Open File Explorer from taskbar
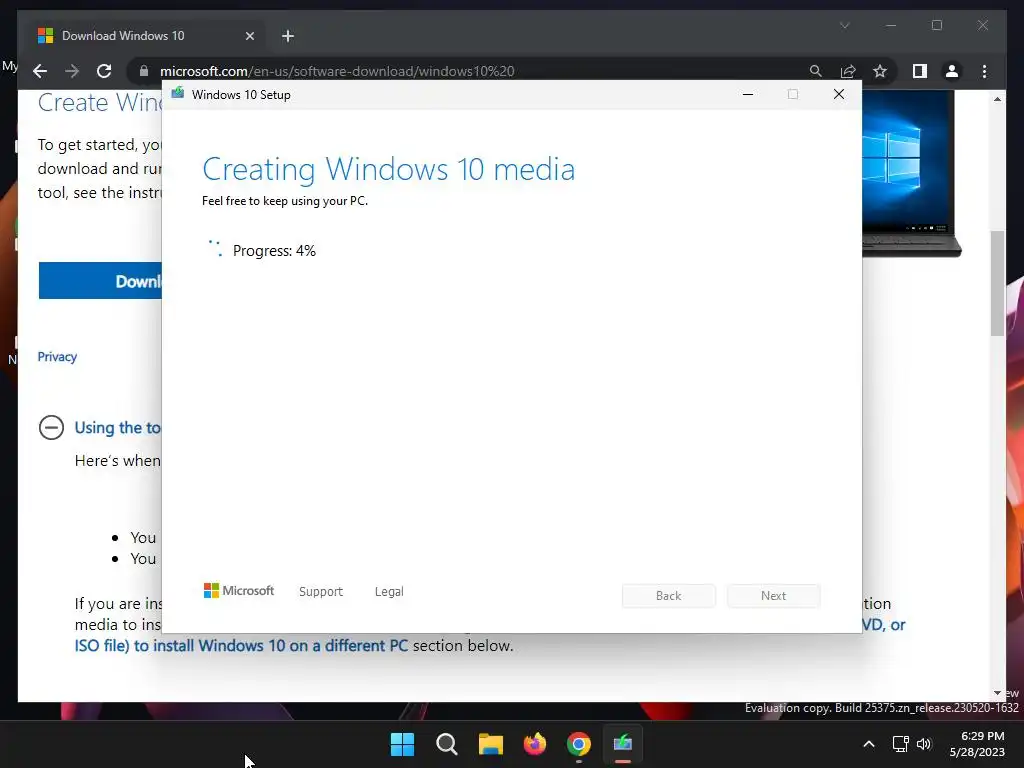The width and height of the screenshot is (1024, 768). click(490, 744)
